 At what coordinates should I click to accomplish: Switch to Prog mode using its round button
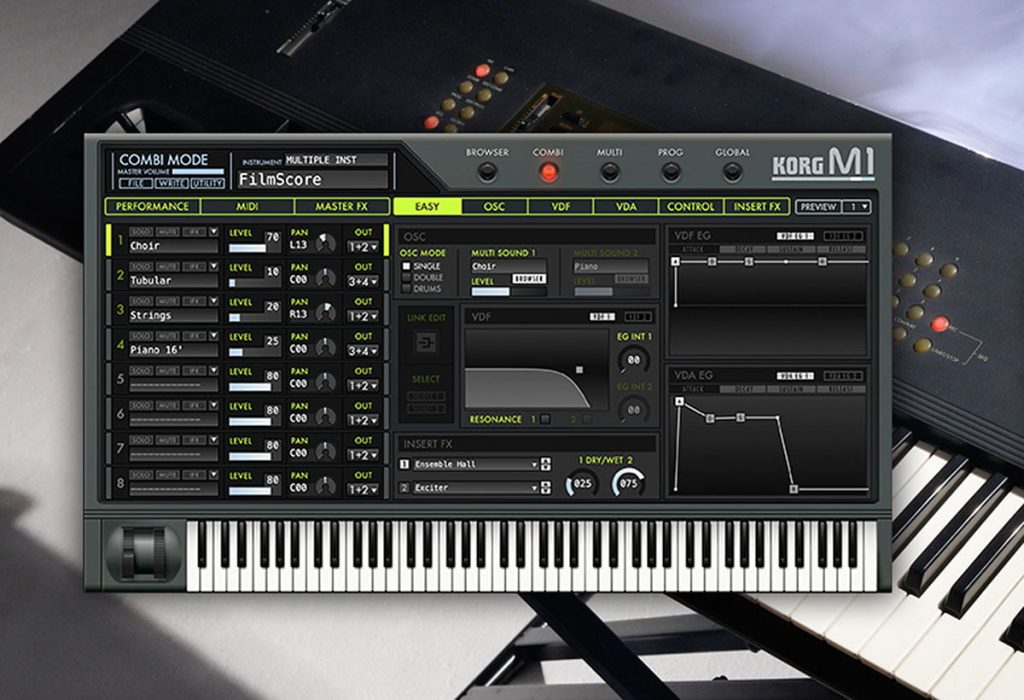point(671,172)
